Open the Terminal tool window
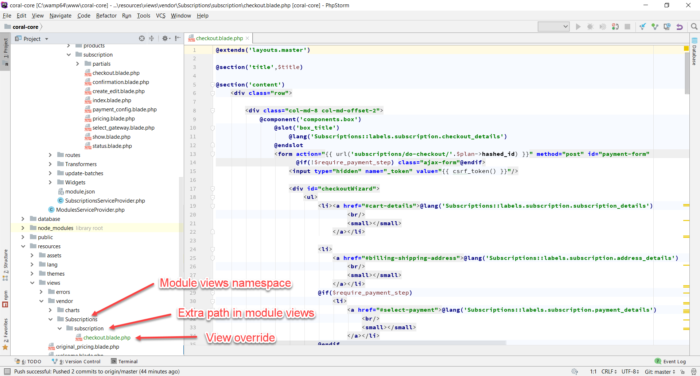700x376 pixels. pos(124,361)
